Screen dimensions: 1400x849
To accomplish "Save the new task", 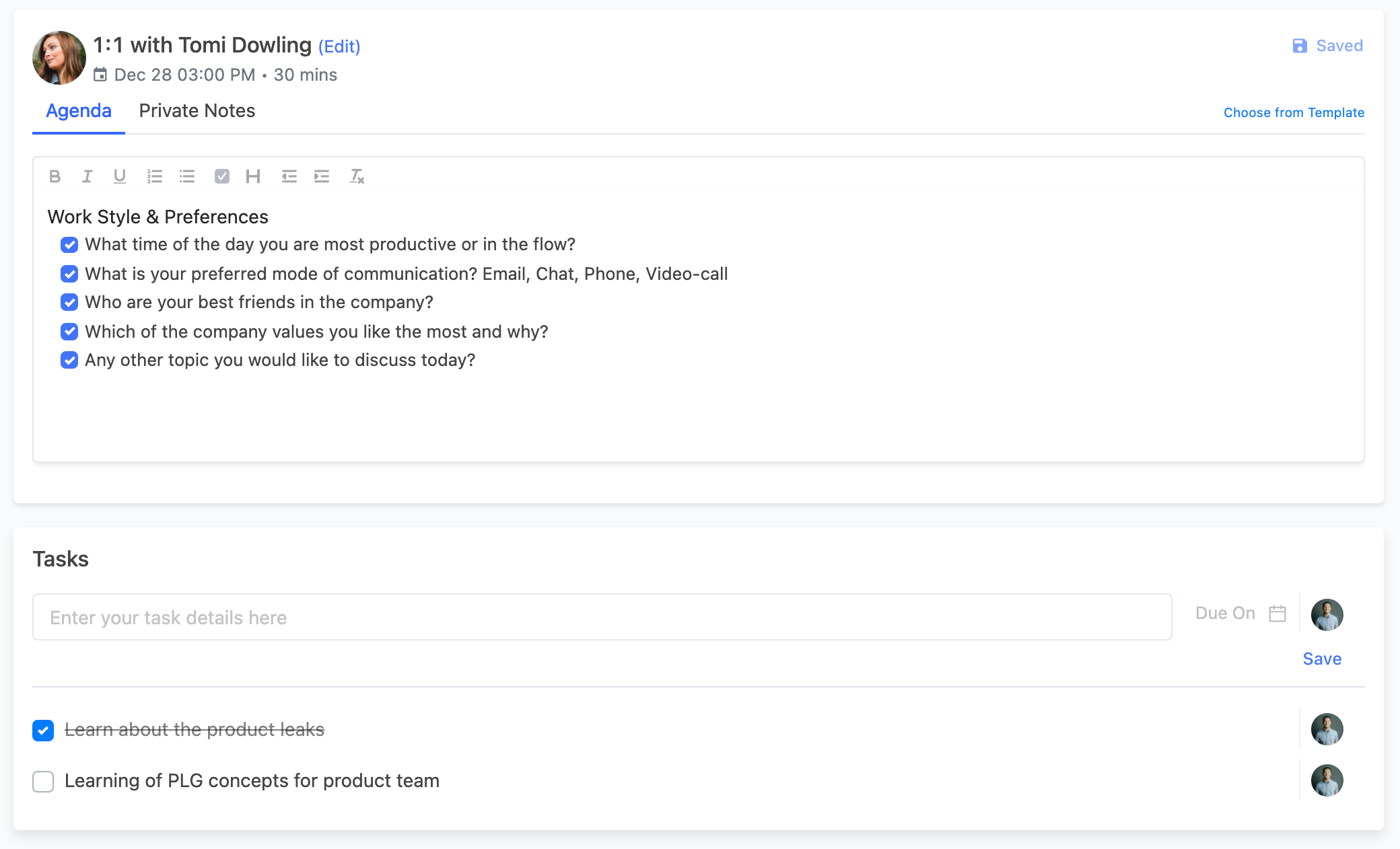I will [x=1322, y=659].
